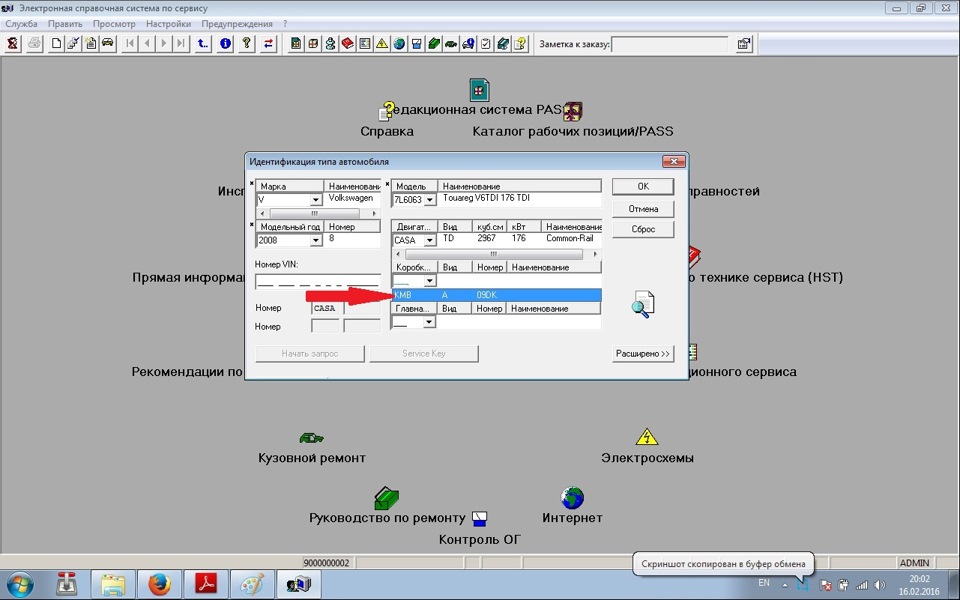Click the Заметка к заказу input field
This screenshot has height=600, width=960.
click(669, 44)
